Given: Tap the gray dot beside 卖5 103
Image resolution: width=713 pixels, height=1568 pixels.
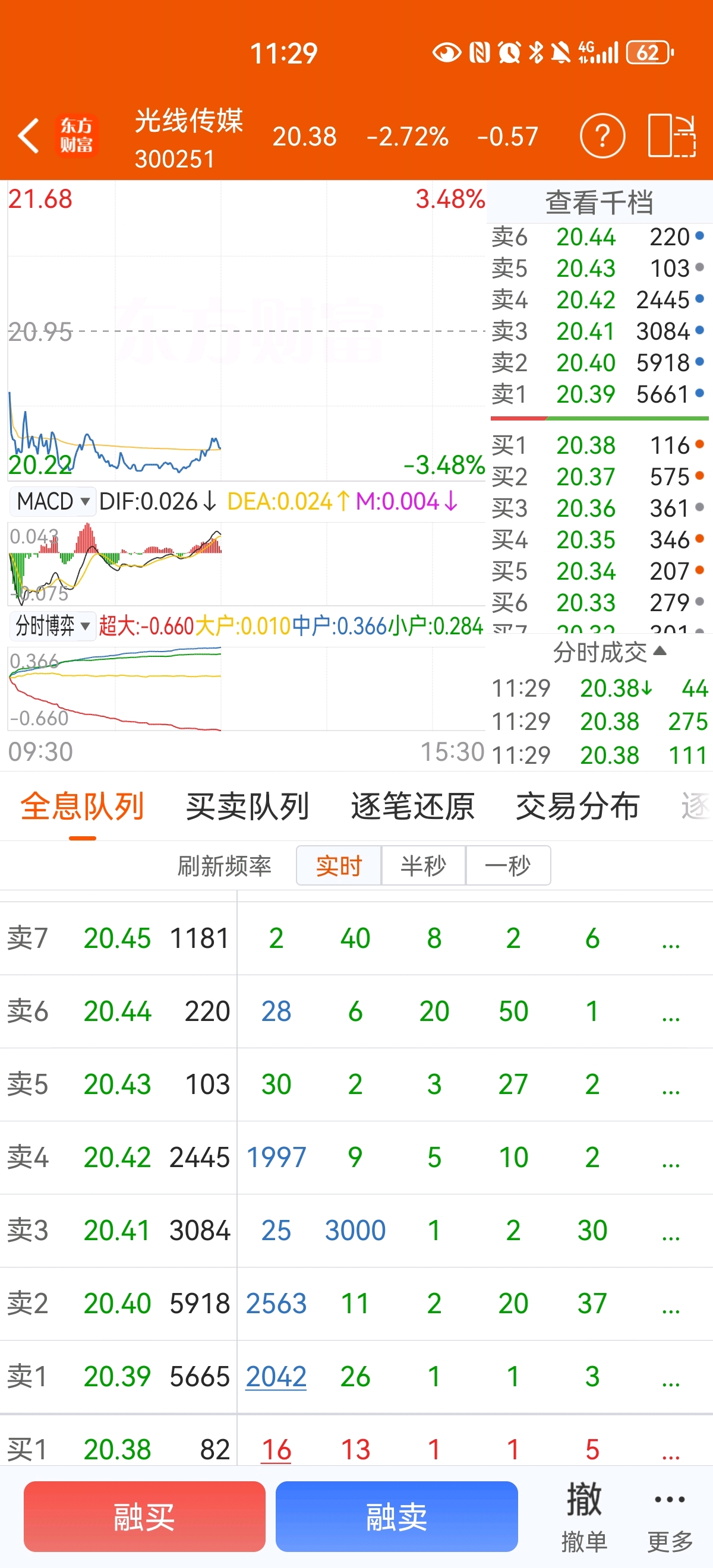Looking at the screenshot, I should point(699,268).
